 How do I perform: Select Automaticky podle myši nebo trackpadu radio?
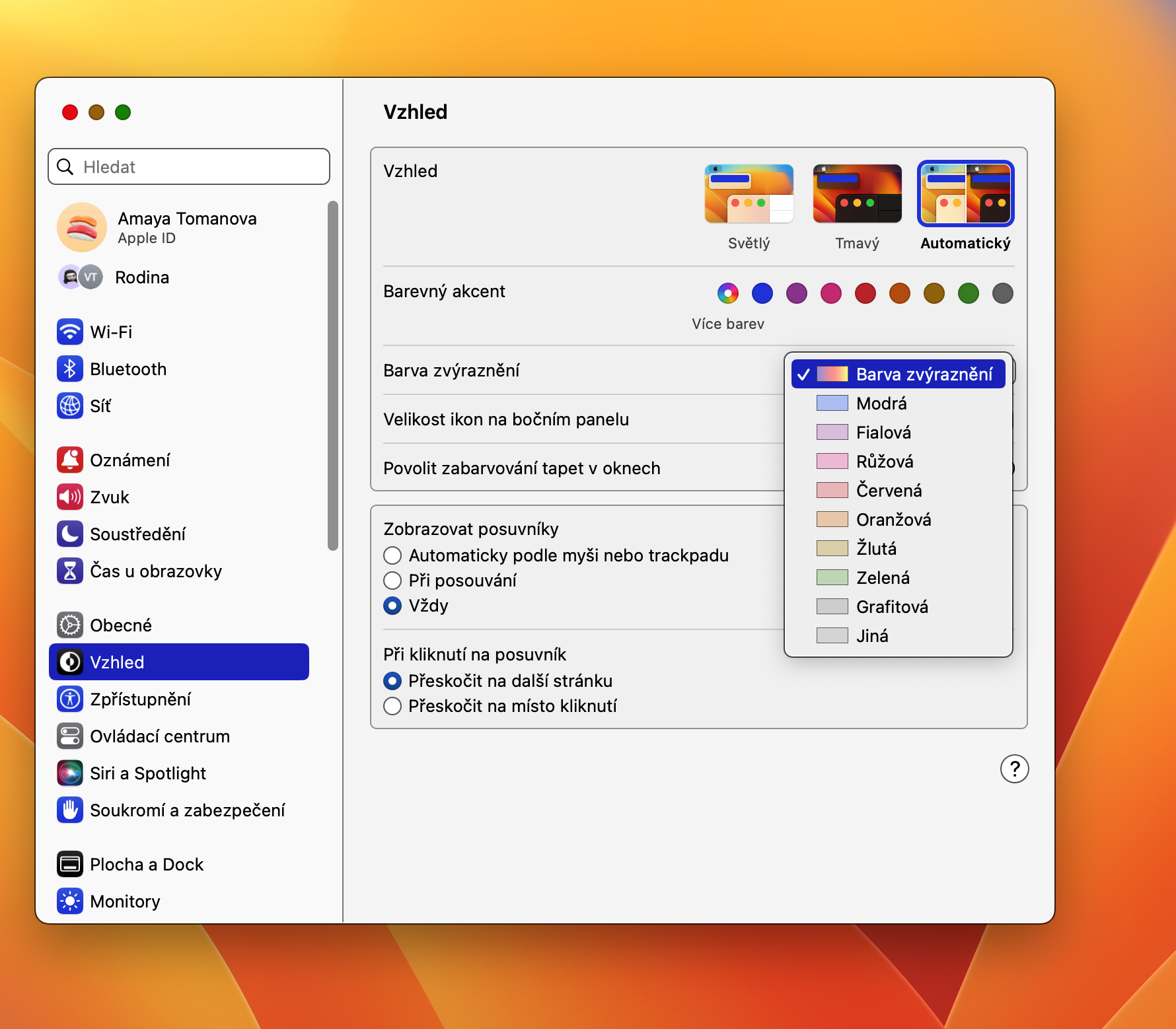(392, 555)
